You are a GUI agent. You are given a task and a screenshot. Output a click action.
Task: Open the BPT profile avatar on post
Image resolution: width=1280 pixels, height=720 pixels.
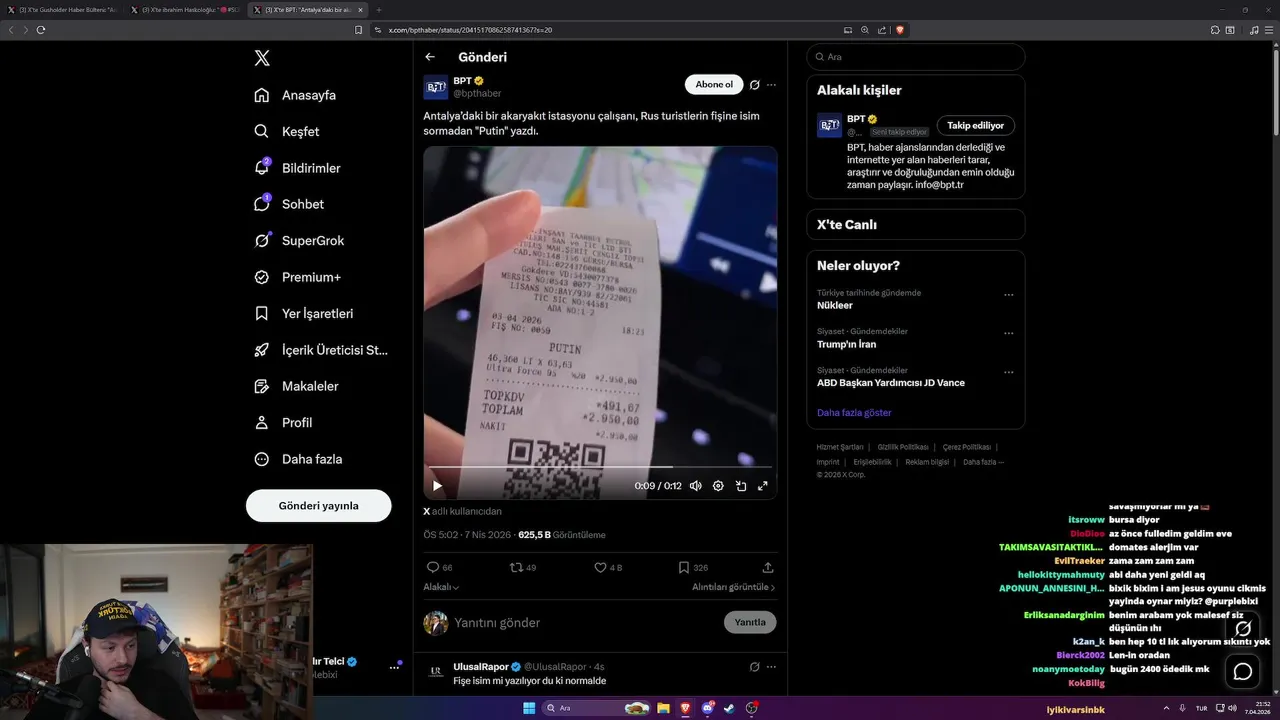click(x=436, y=87)
